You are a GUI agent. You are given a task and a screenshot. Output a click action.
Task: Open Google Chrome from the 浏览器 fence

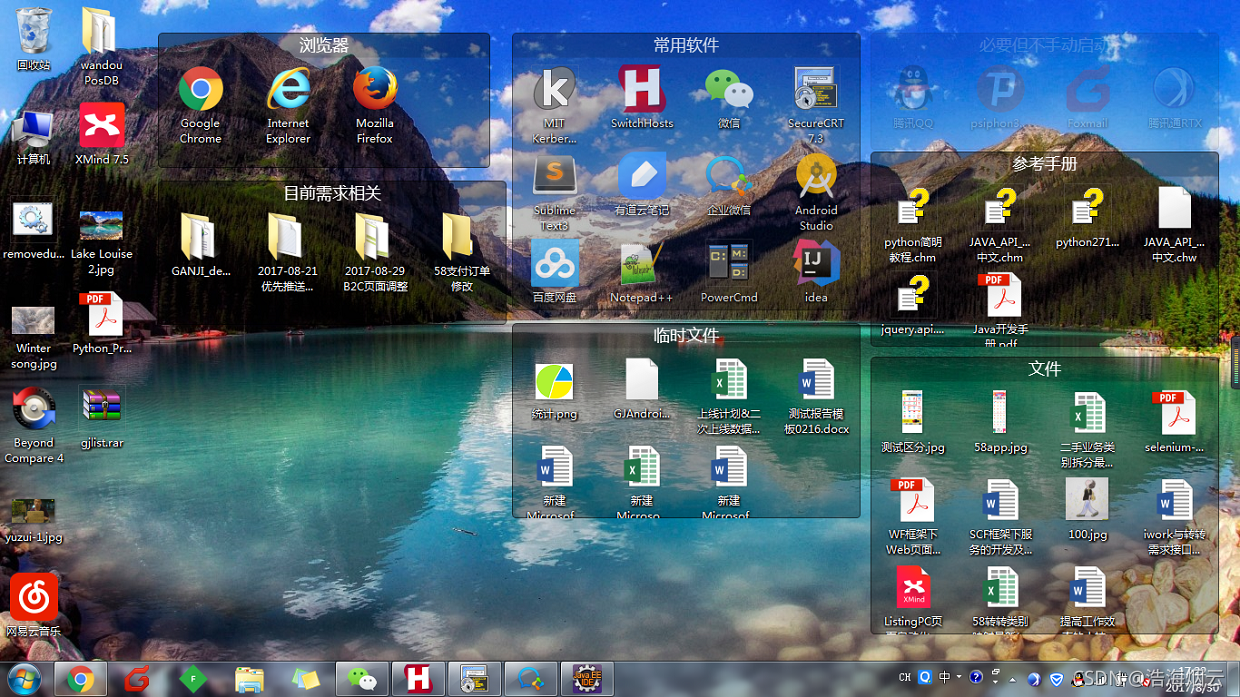tap(200, 90)
